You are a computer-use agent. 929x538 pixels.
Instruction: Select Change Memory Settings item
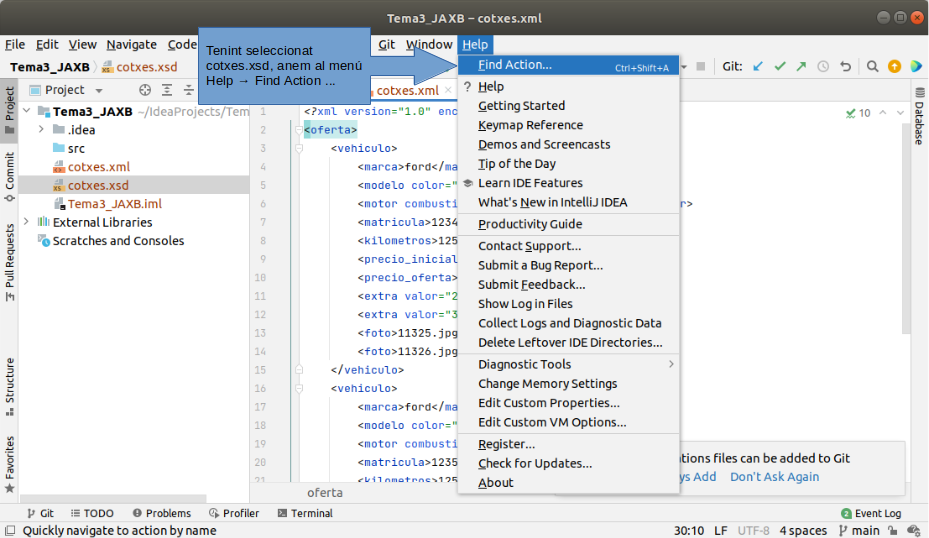coord(569,383)
